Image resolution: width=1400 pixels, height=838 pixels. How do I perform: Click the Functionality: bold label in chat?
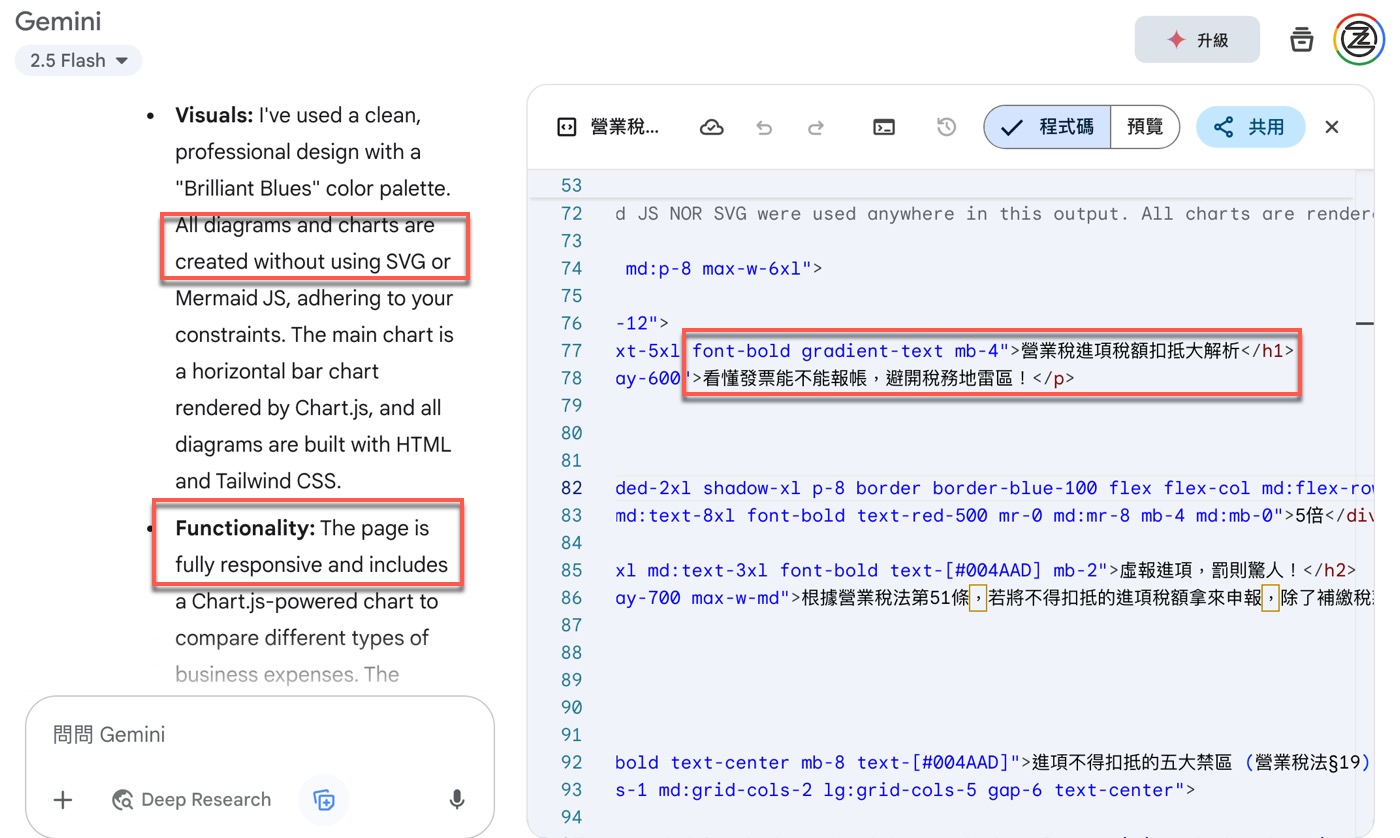(245, 528)
